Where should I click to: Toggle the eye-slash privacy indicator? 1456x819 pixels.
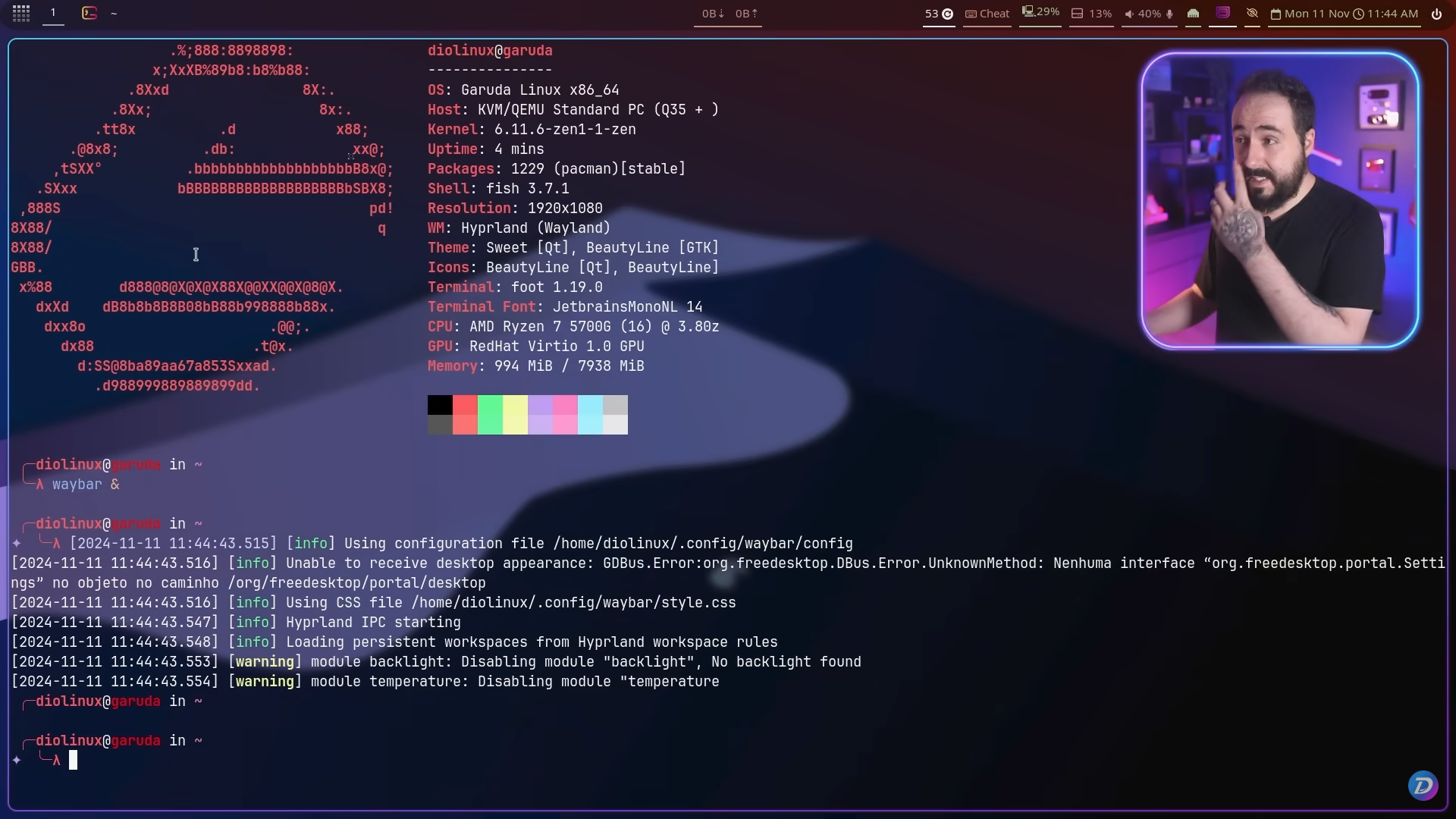pos(1253,13)
